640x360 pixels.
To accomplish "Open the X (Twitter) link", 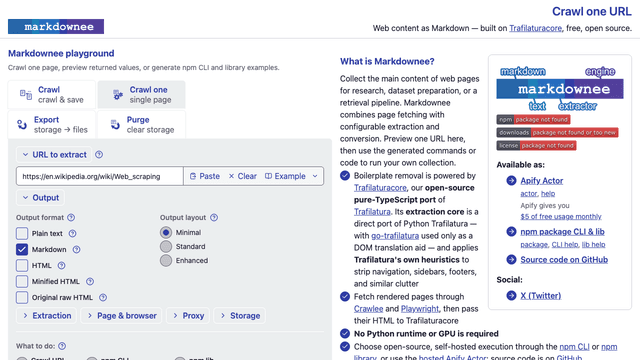I will point(540,296).
